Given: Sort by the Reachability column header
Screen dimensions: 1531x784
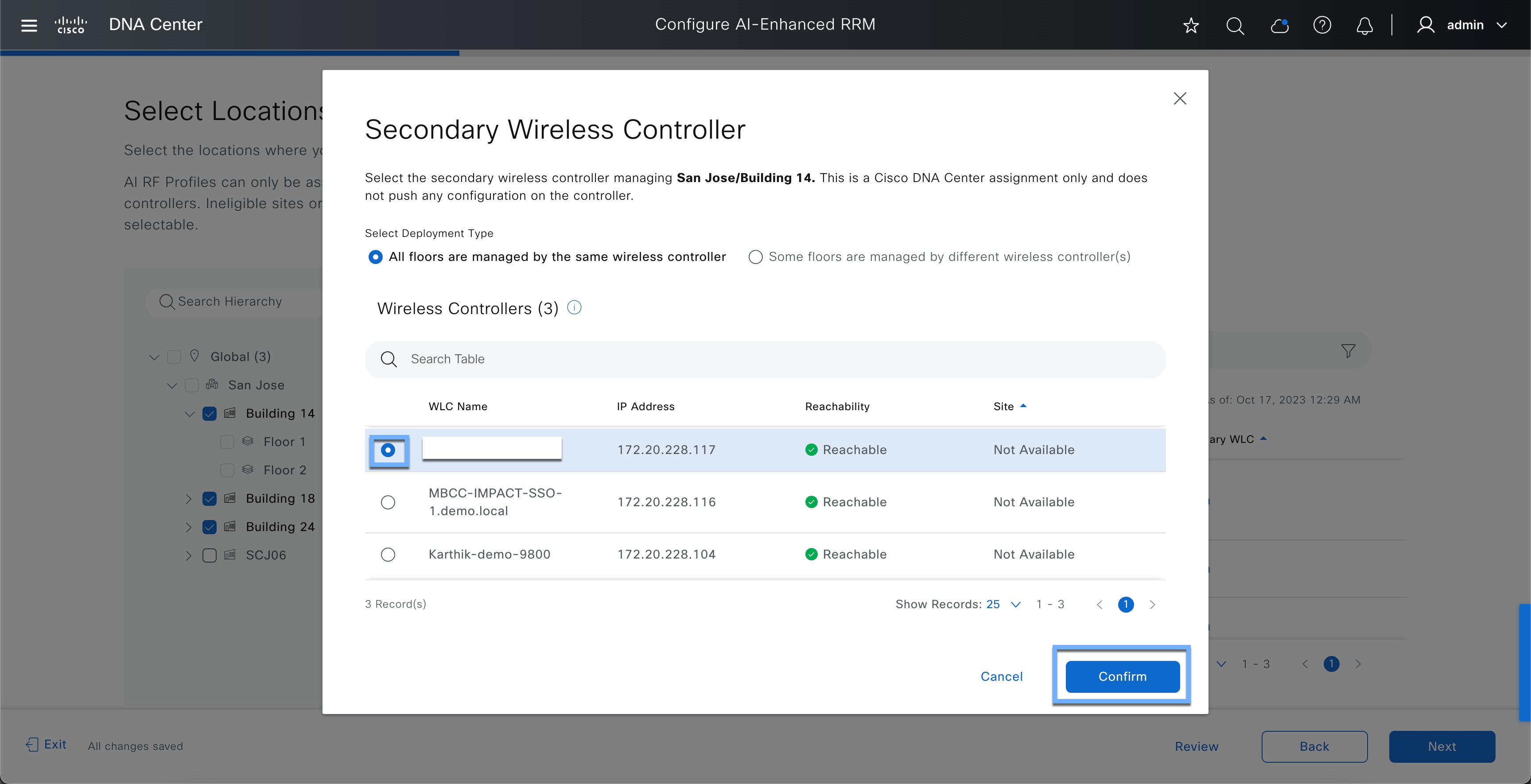Looking at the screenshot, I should (x=837, y=406).
